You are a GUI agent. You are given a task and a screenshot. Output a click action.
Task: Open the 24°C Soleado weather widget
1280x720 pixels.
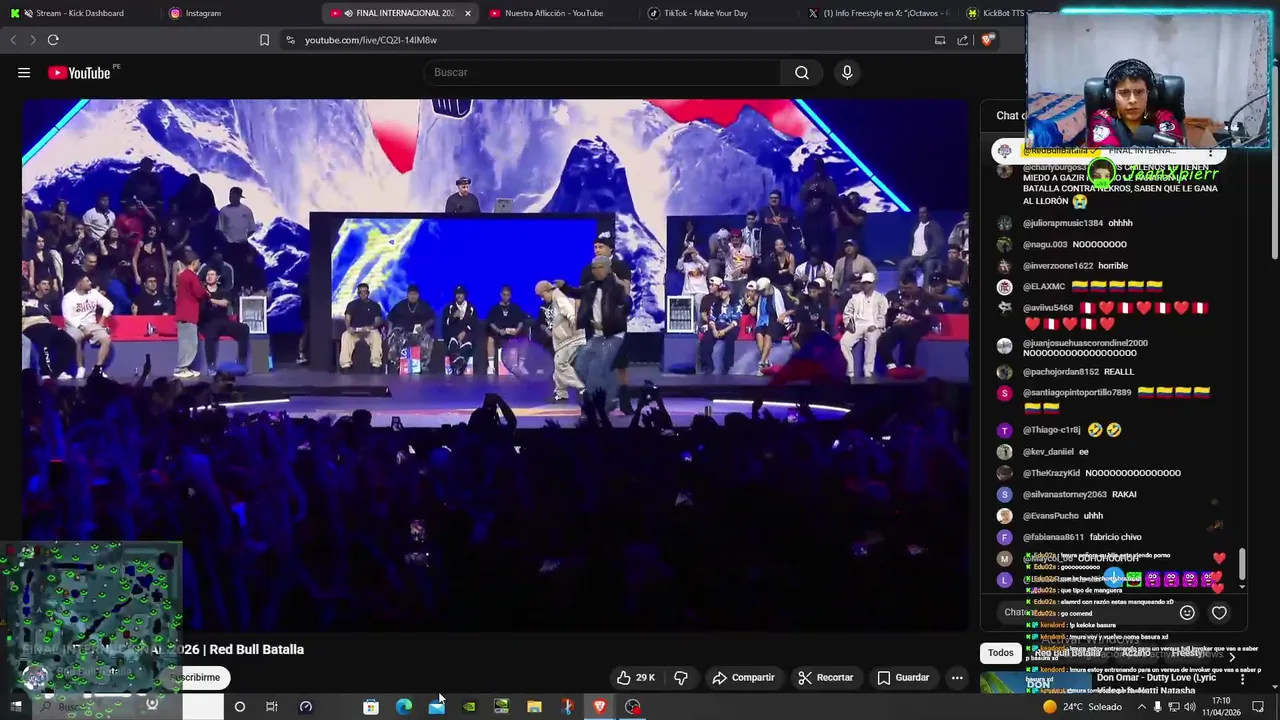(x=1082, y=706)
